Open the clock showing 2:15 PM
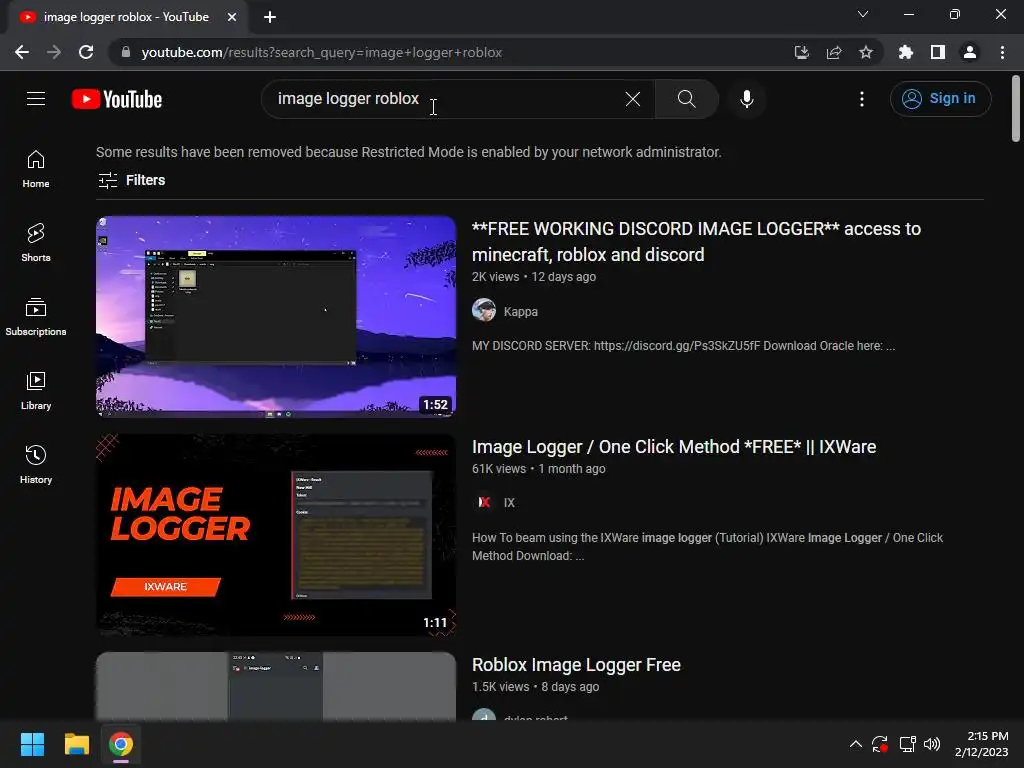The width and height of the screenshot is (1024, 768). (982, 744)
